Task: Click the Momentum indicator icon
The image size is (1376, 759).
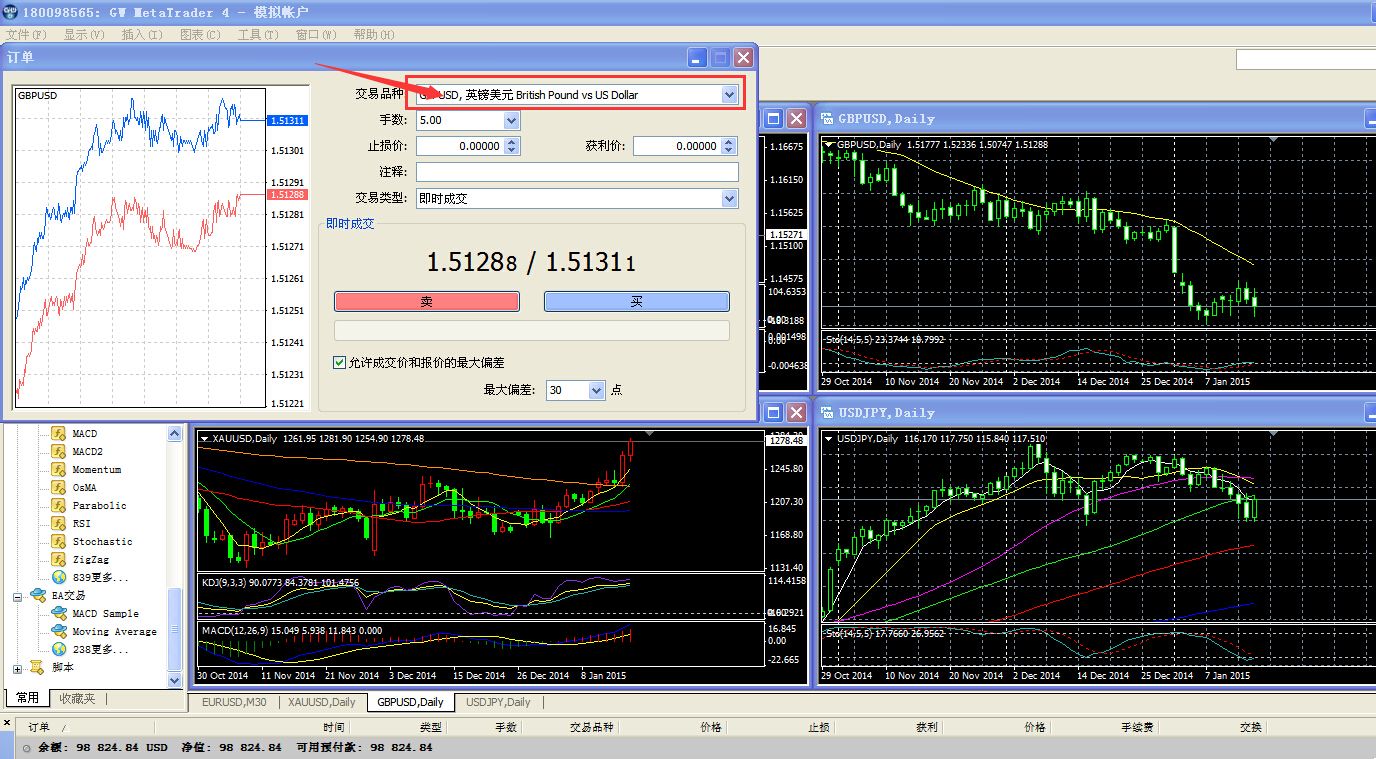Action: 58,470
